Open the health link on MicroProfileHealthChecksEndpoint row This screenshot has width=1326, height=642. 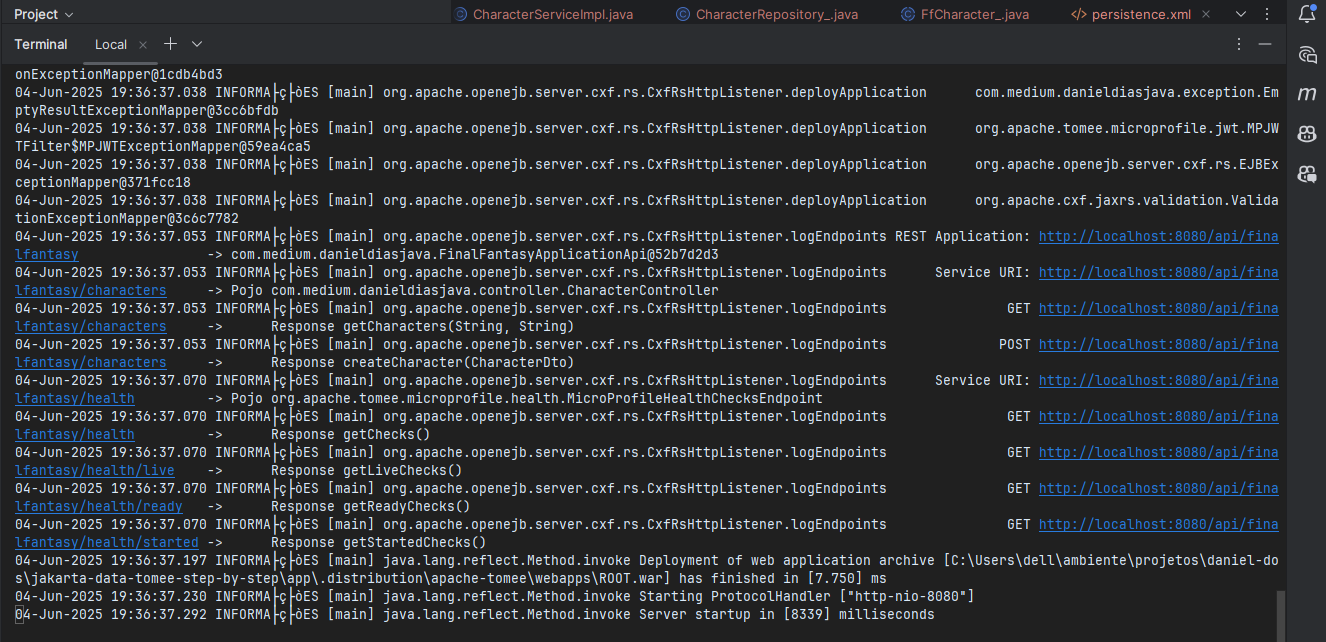[x=75, y=398]
